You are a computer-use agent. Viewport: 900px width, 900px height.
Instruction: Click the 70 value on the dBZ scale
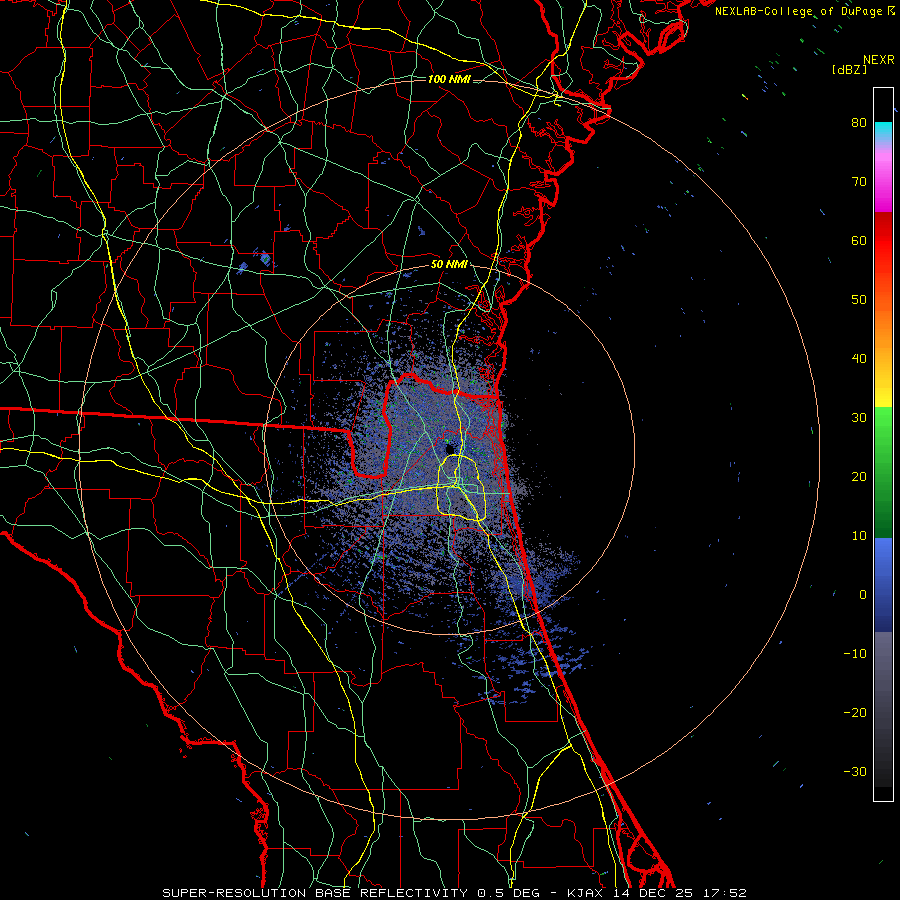pos(859,182)
